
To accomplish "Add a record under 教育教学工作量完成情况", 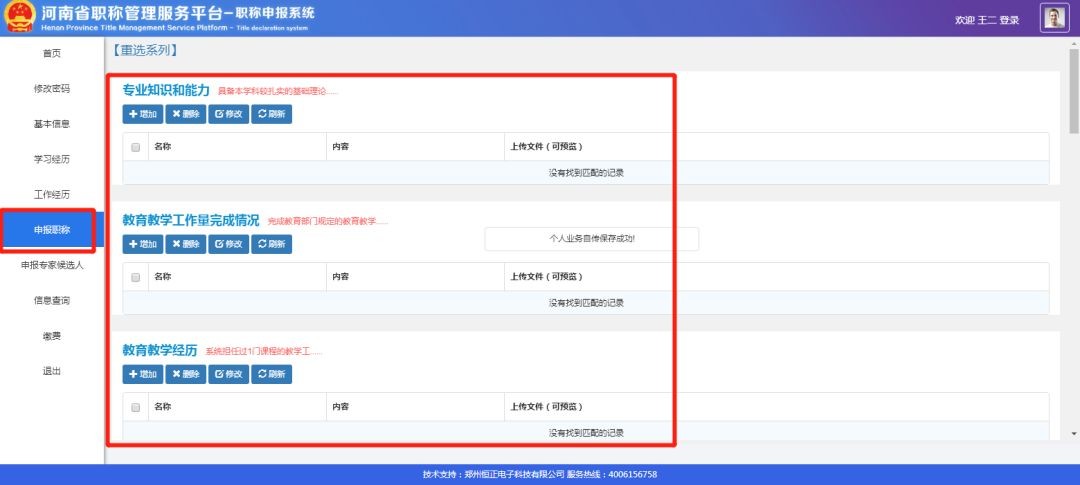I will 143,244.
